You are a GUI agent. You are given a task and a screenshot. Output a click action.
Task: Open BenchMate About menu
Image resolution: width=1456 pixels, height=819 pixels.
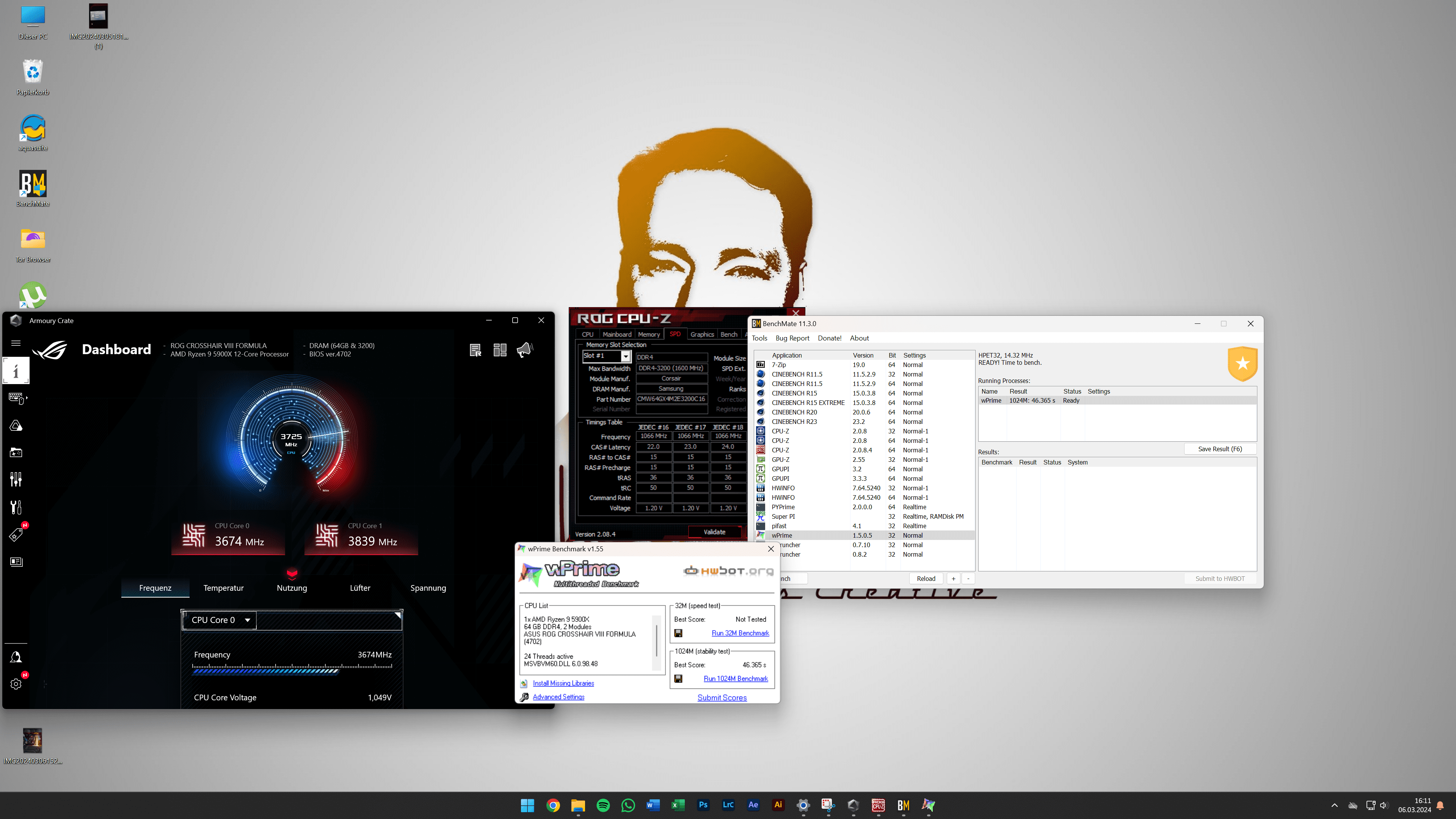tap(859, 338)
